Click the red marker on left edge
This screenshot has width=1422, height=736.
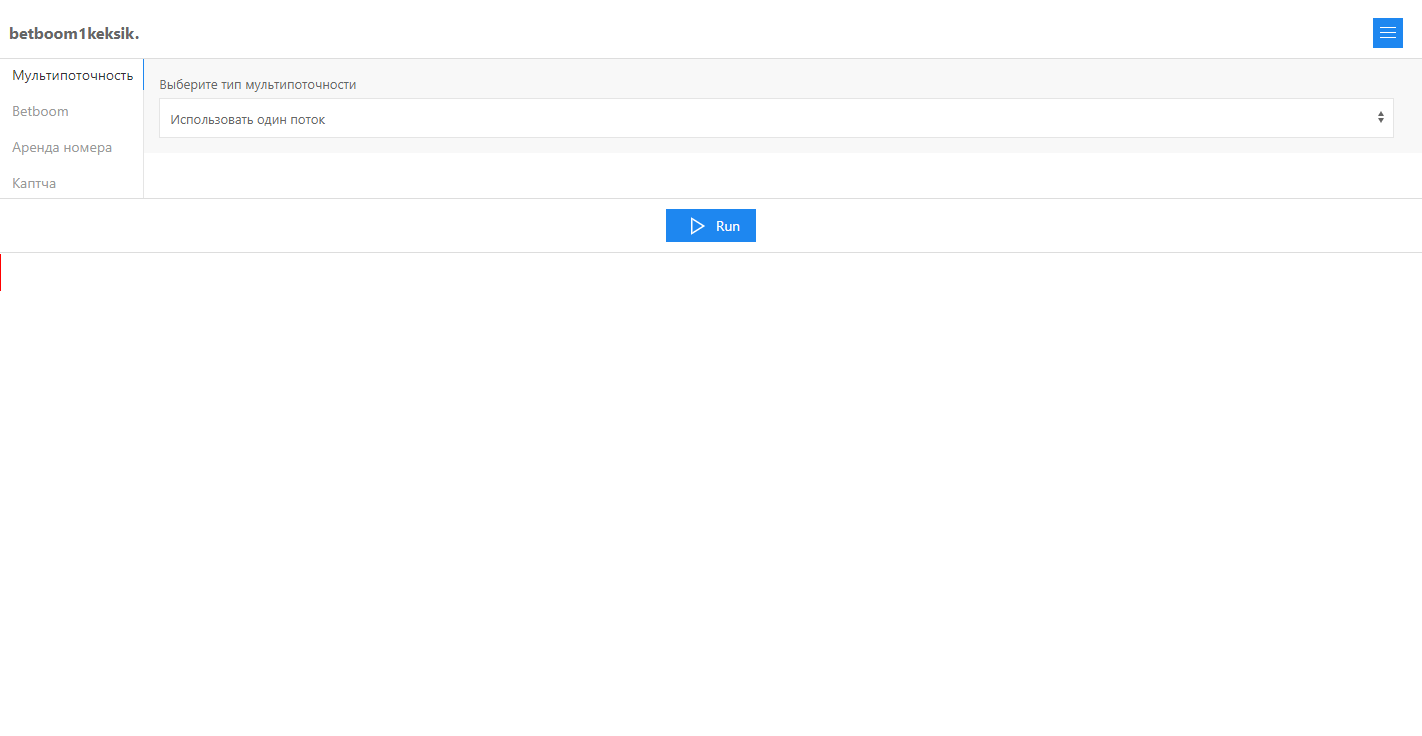[1, 272]
